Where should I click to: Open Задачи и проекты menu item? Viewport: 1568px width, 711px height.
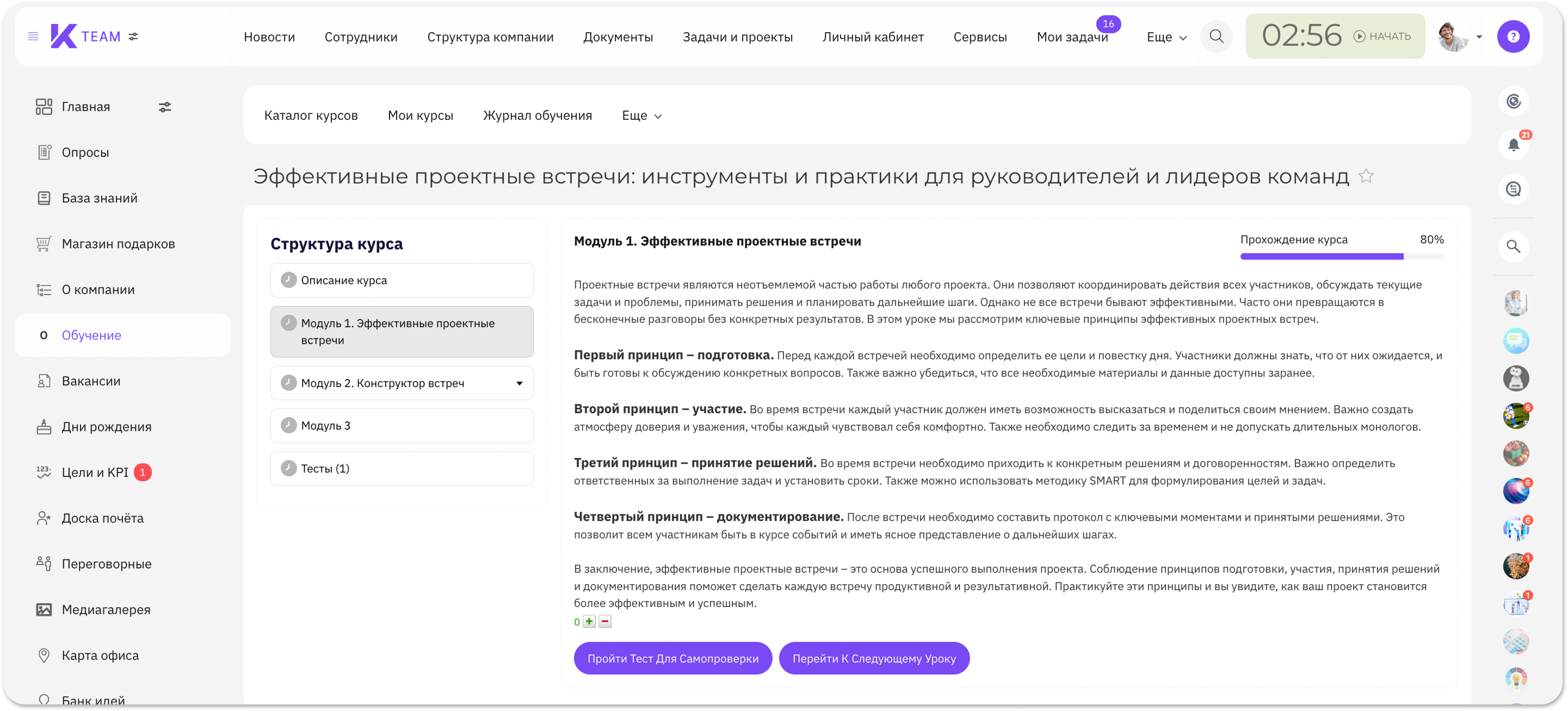click(737, 37)
